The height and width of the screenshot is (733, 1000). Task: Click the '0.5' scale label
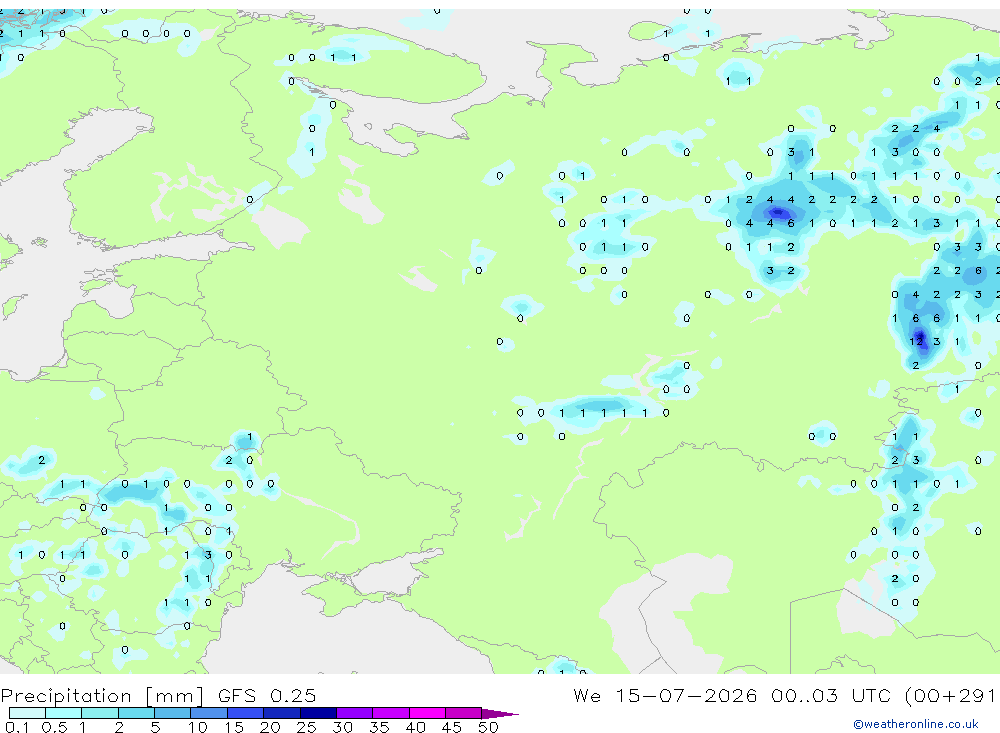54,727
